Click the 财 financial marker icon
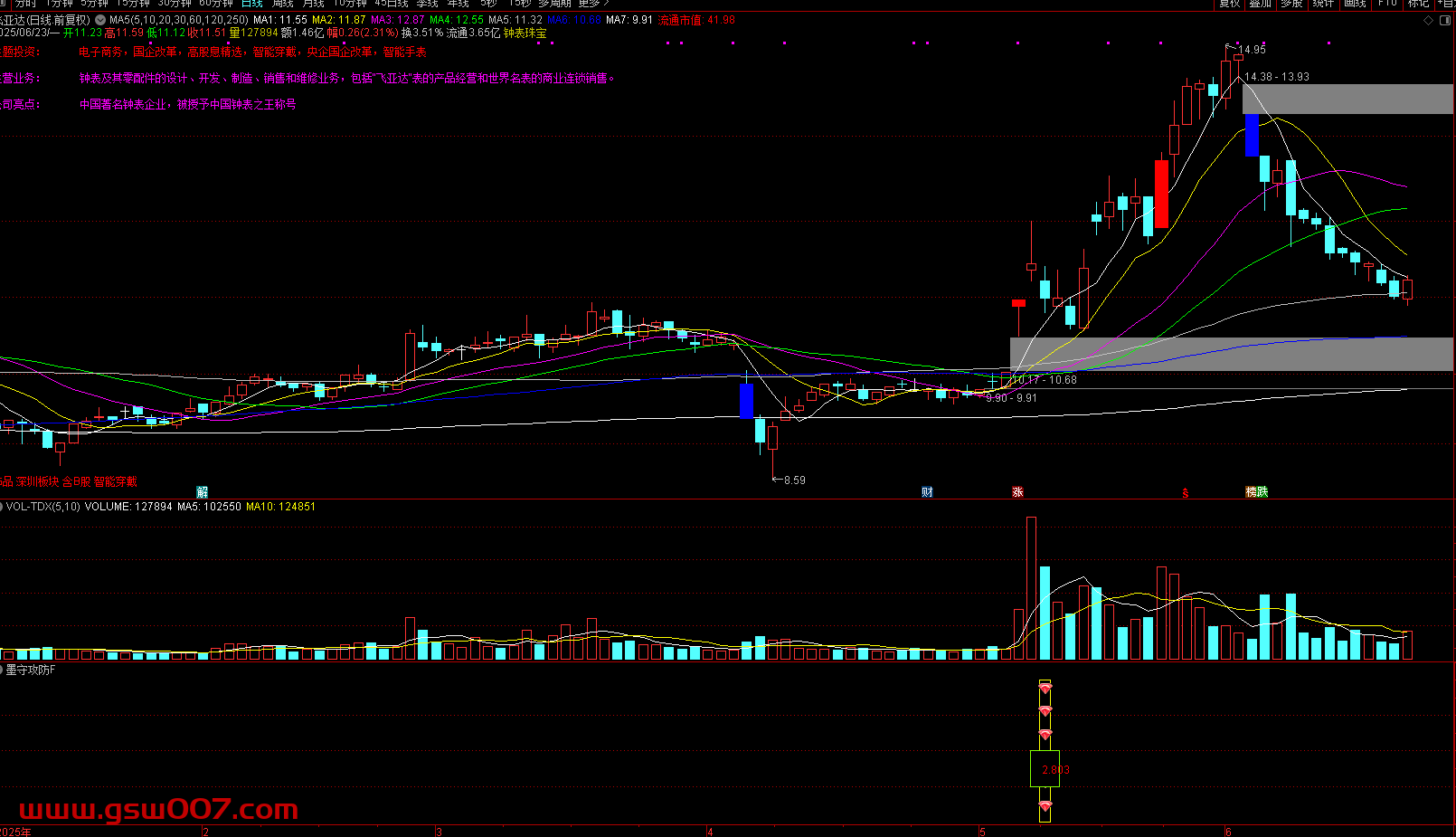This screenshot has height=837, width=1456. coord(927,492)
